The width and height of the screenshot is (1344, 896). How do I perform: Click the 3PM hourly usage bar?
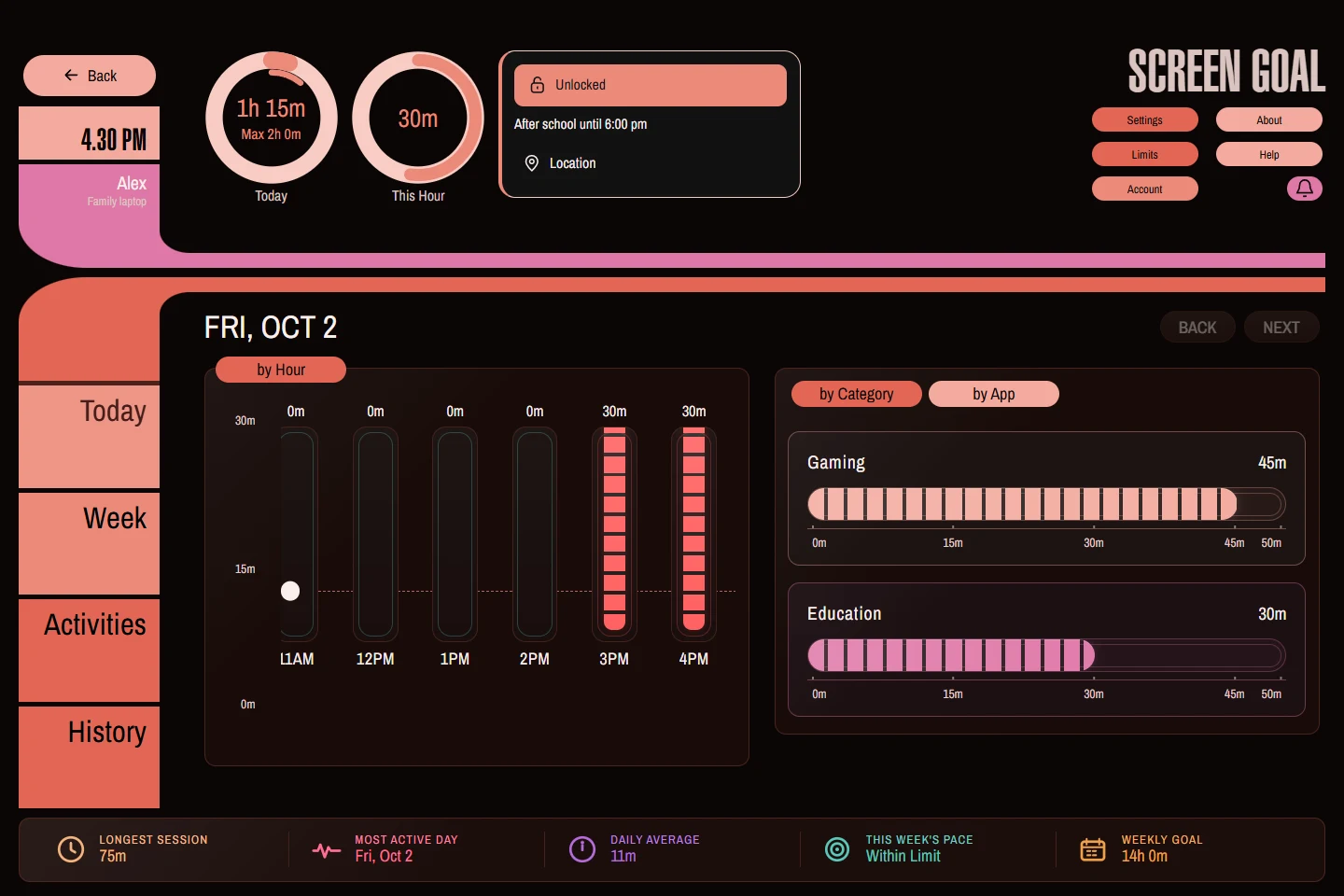coord(614,532)
